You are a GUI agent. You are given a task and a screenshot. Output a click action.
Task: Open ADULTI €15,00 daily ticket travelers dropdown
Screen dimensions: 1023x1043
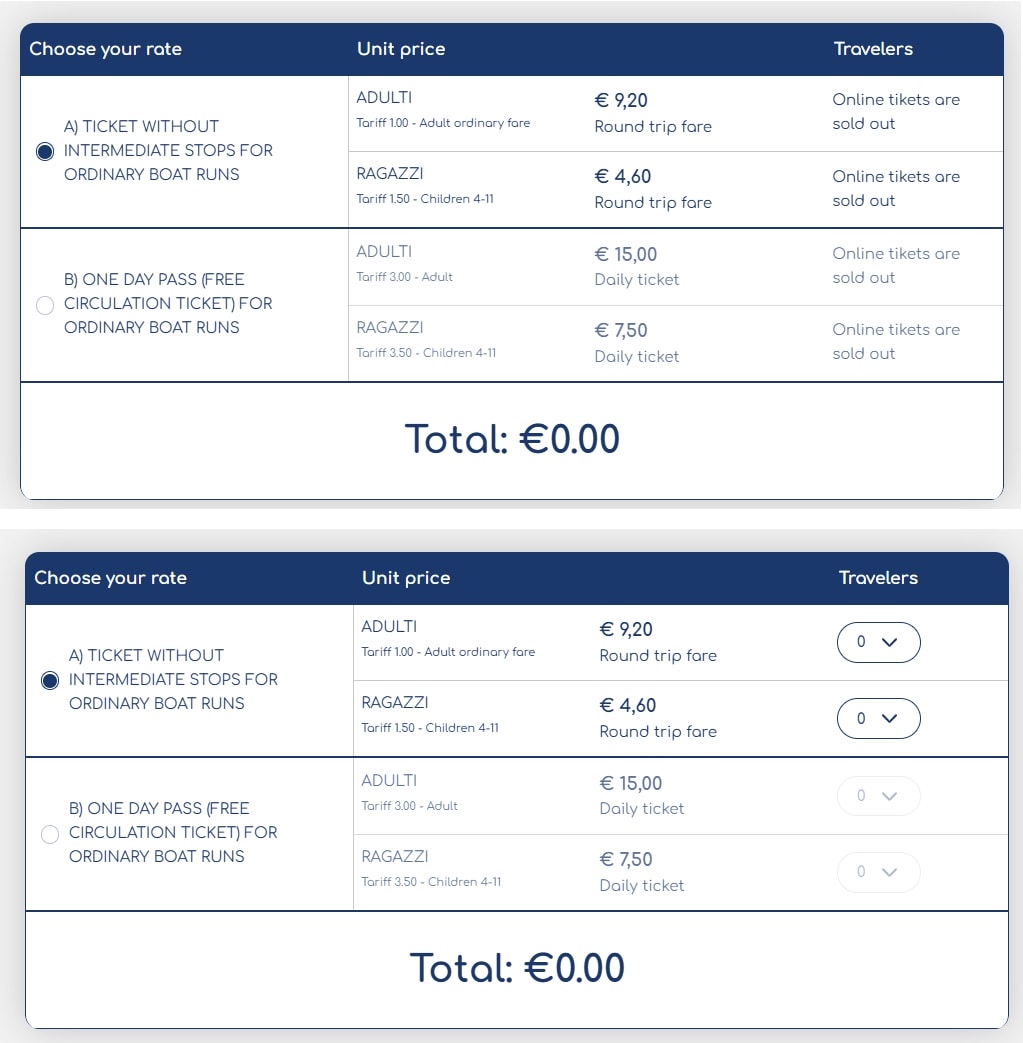click(x=879, y=796)
